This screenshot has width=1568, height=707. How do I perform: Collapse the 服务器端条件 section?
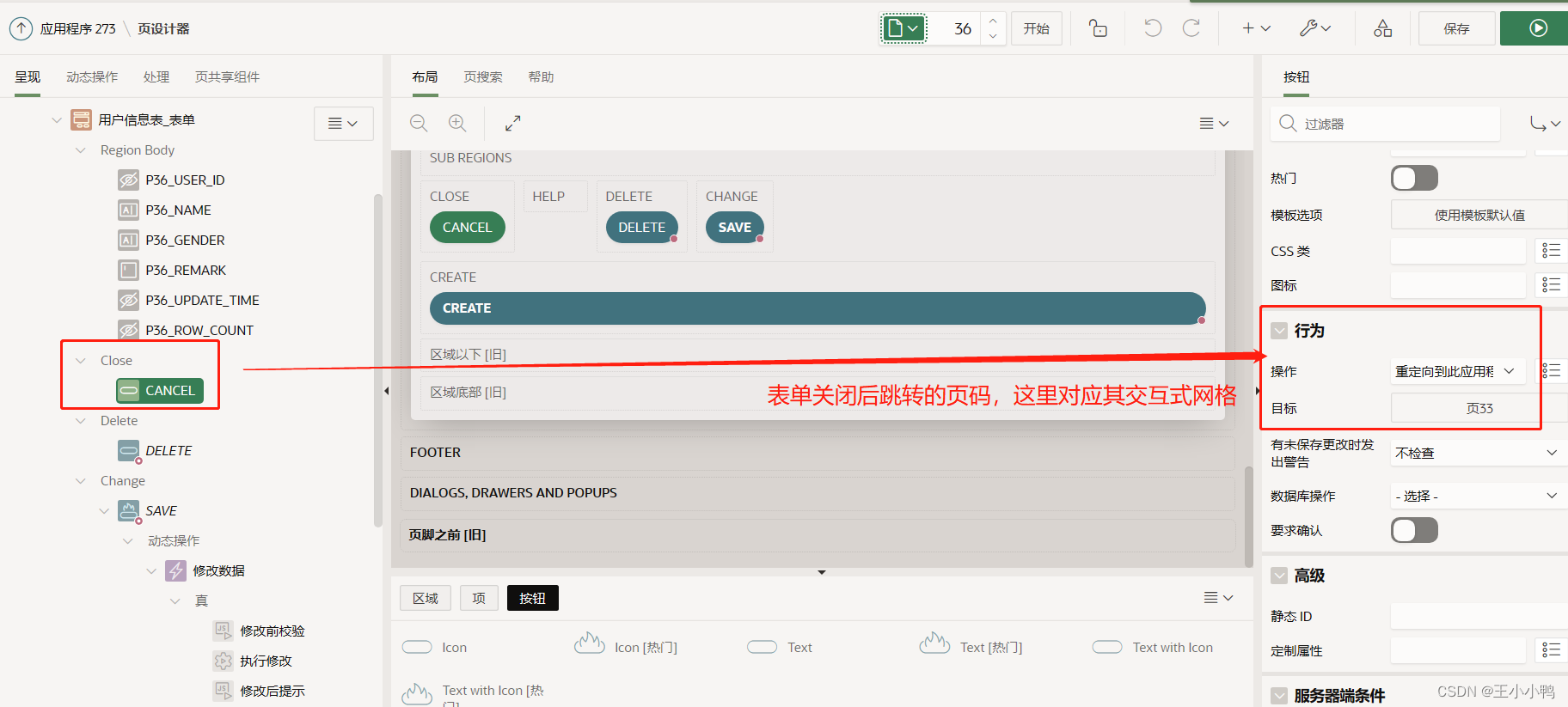tap(1280, 696)
